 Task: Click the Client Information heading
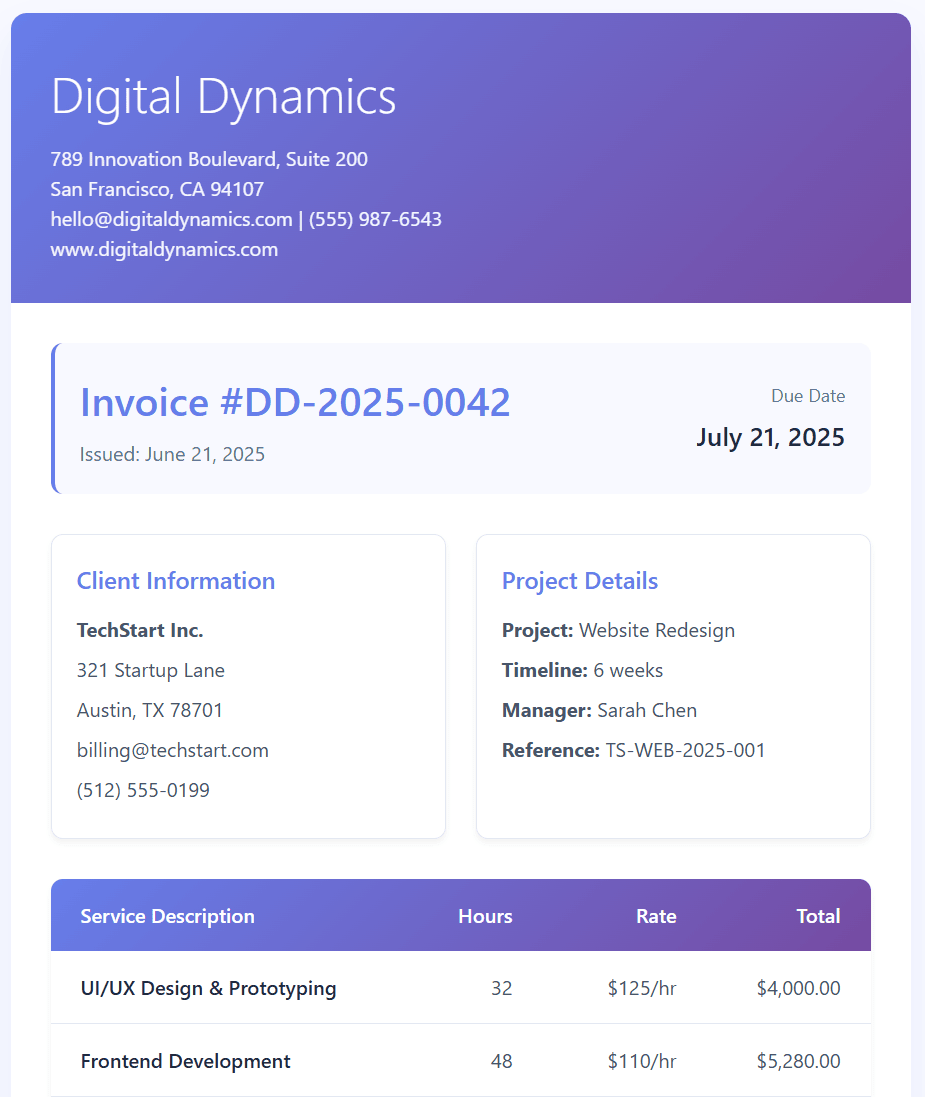point(176,581)
